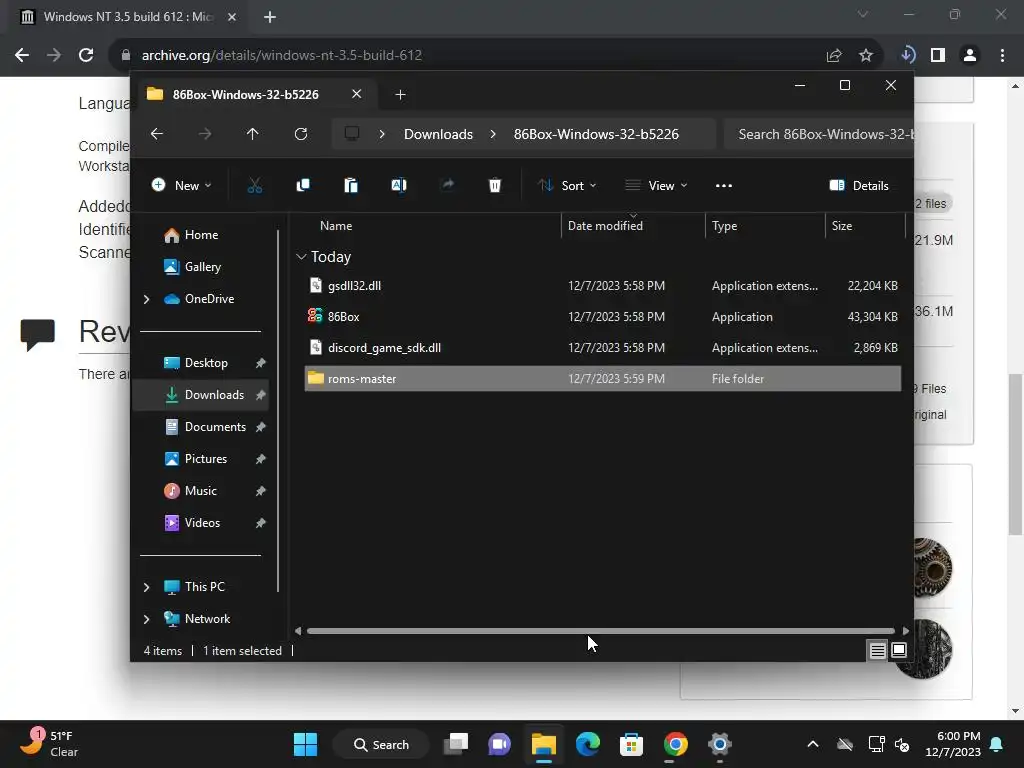Open Microsoft Edge from the taskbar
This screenshot has width=1024, height=768.
click(x=588, y=744)
